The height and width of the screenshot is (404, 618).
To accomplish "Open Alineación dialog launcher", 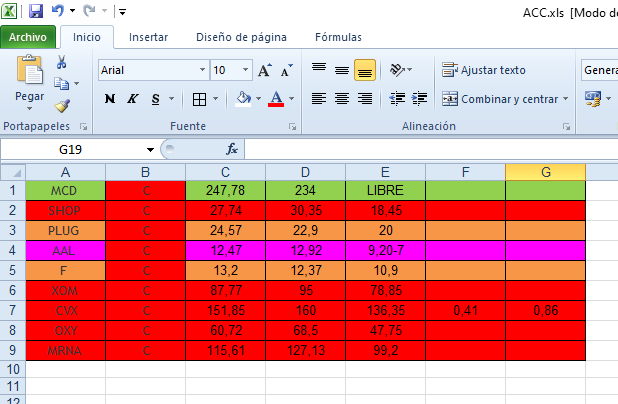I will 566,127.
